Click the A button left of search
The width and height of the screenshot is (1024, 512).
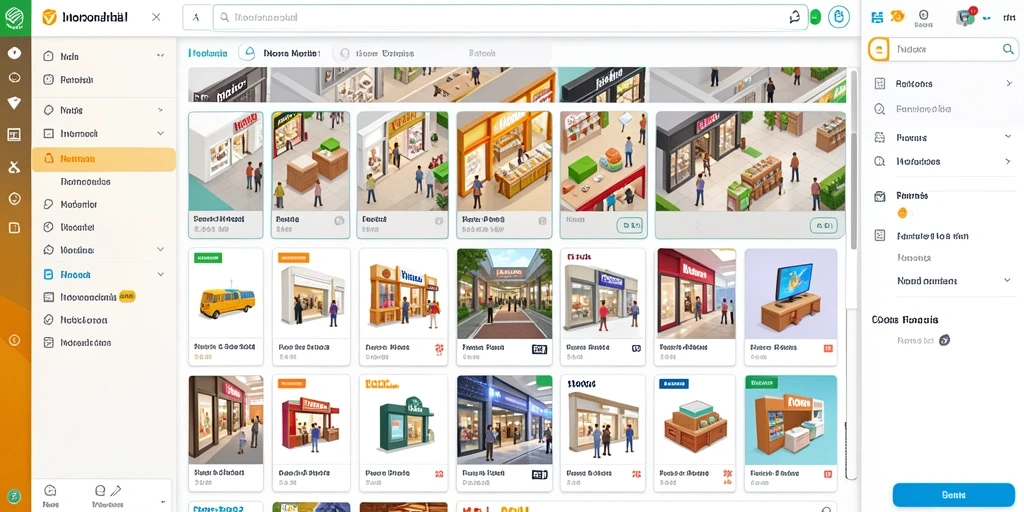tap(196, 18)
